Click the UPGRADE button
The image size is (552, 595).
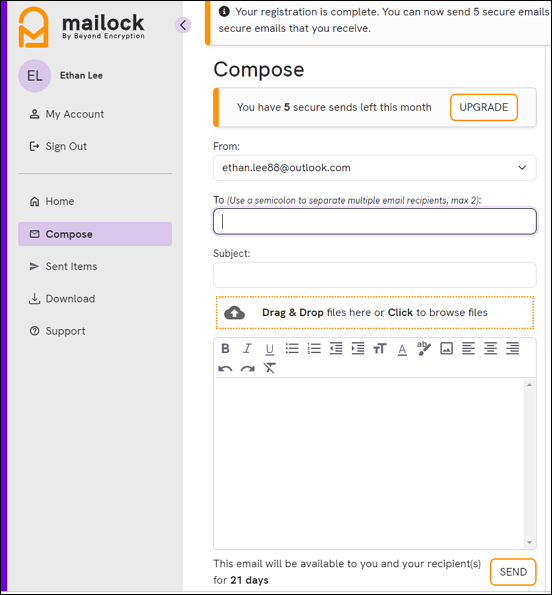click(x=484, y=107)
